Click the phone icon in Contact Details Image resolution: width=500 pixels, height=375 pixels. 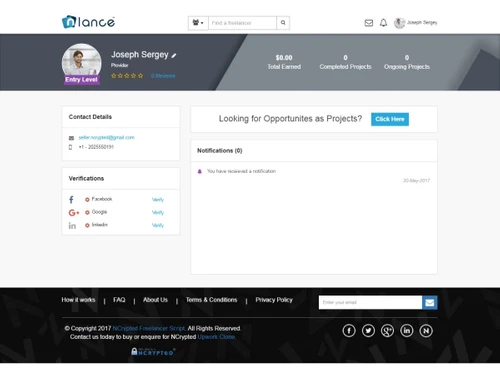point(70,147)
